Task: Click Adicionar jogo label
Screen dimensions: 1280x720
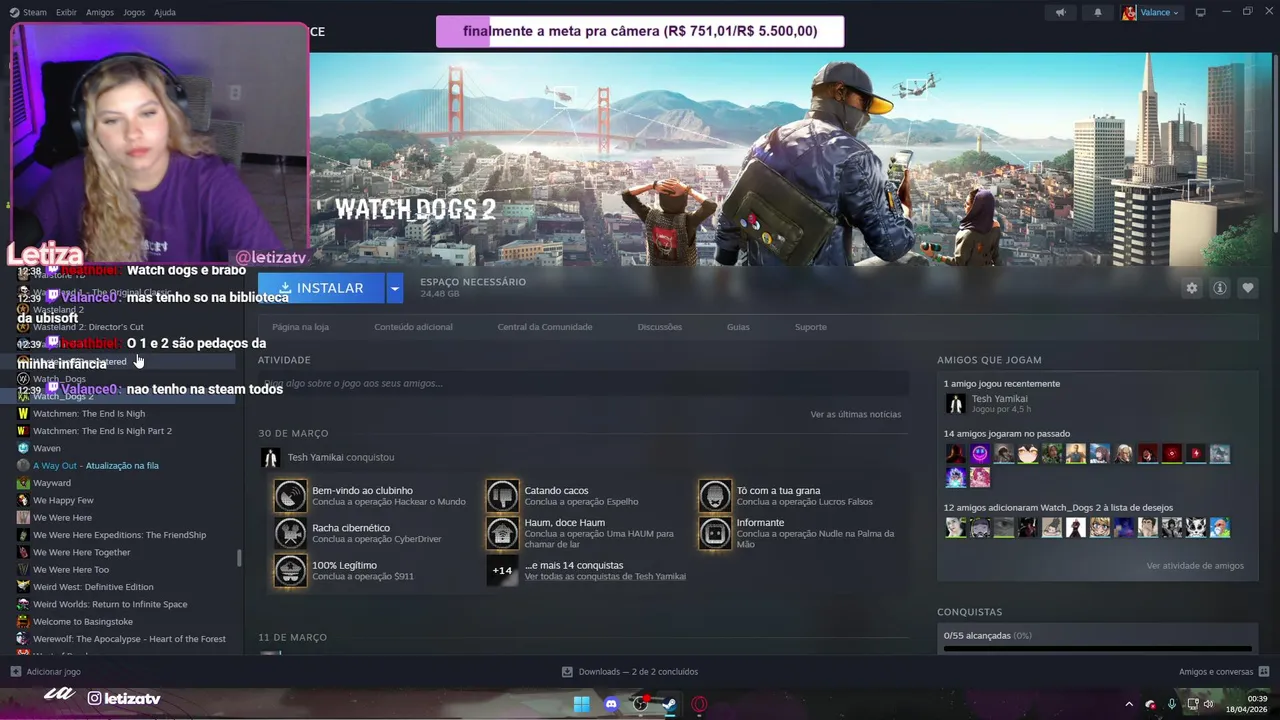Action: [54, 671]
